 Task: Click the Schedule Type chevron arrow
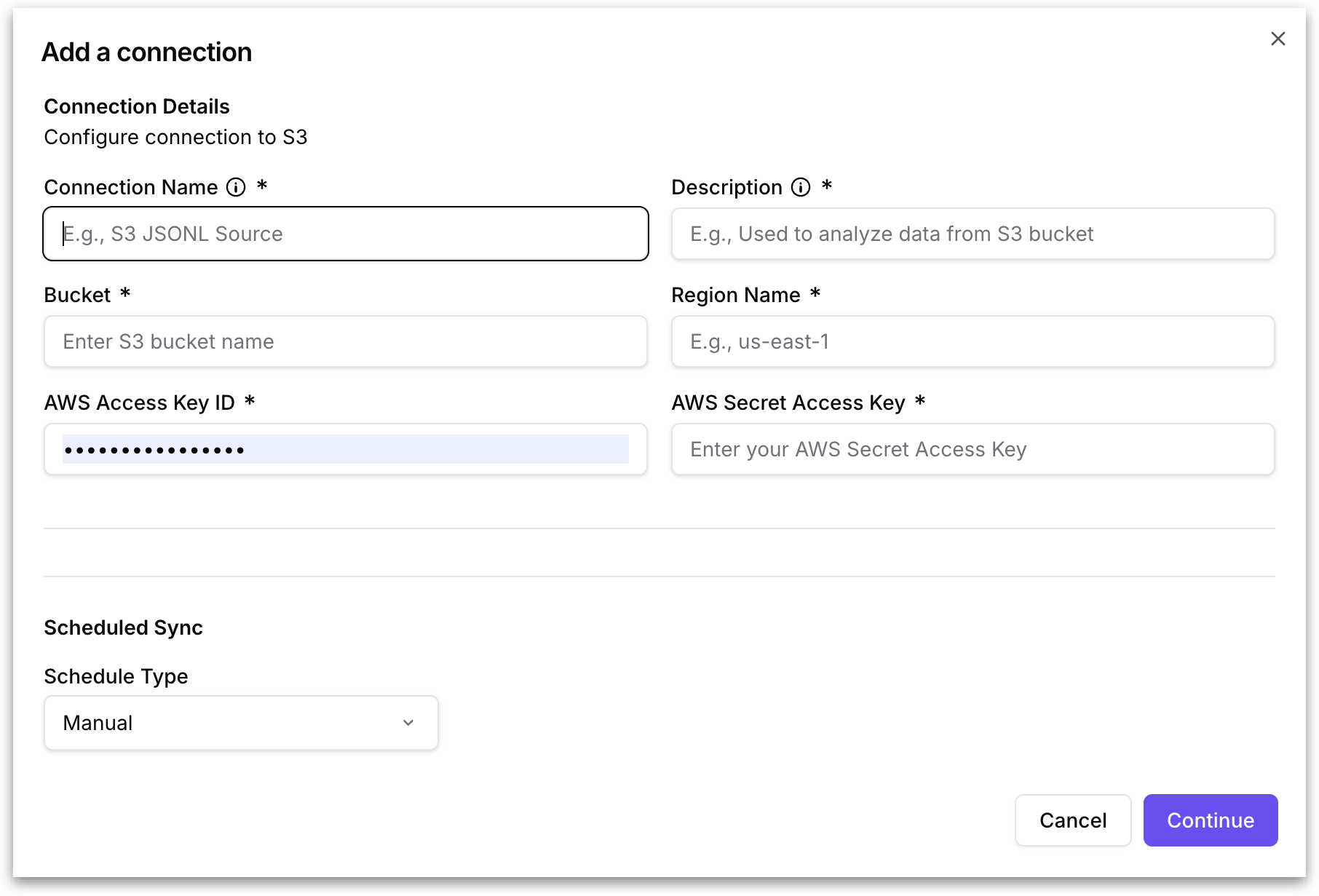tap(408, 723)
